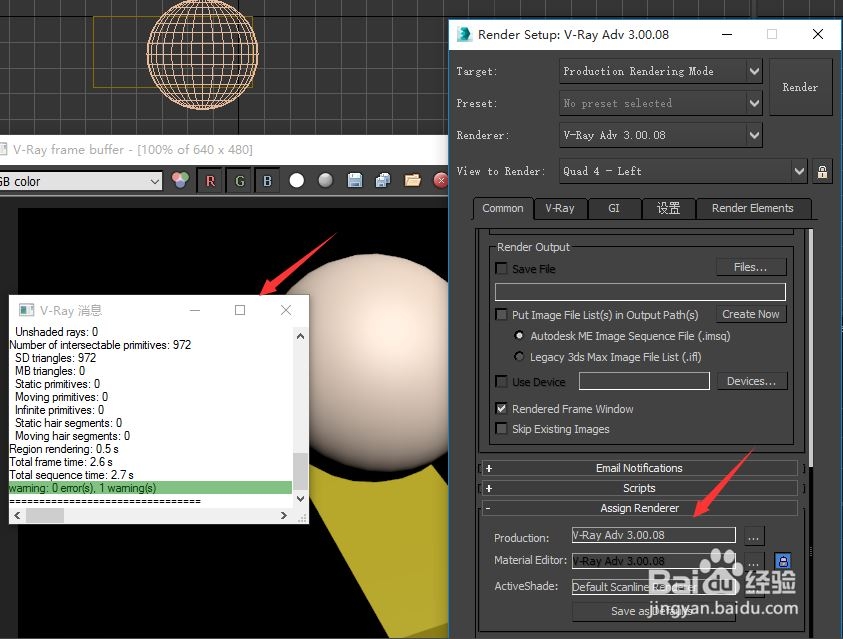Click the Devices... button
The height and width of the screenshot is (639, 843).
click(752, 381)
